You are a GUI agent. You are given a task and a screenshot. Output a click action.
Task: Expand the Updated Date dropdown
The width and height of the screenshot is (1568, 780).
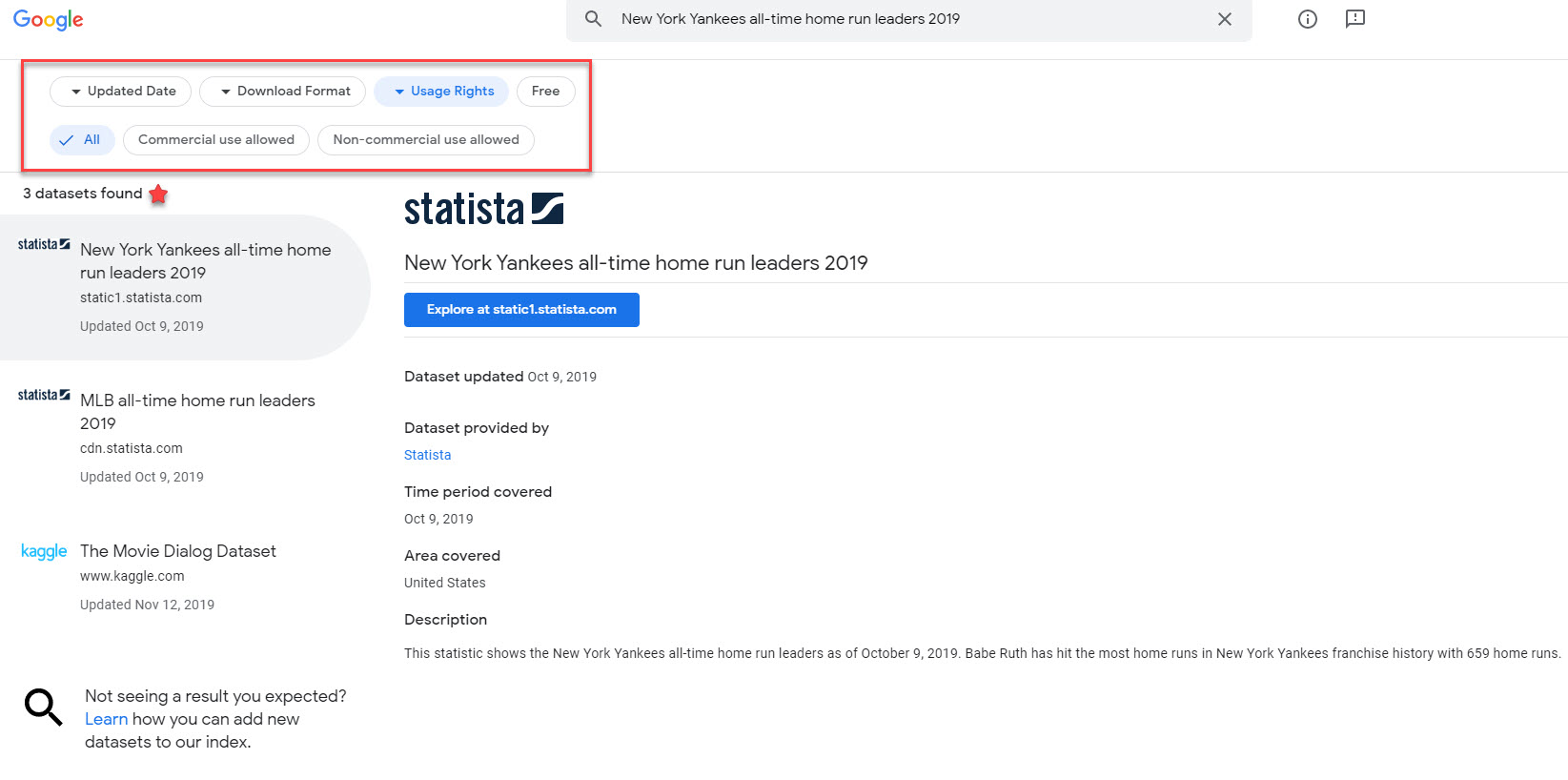point(121,92)
